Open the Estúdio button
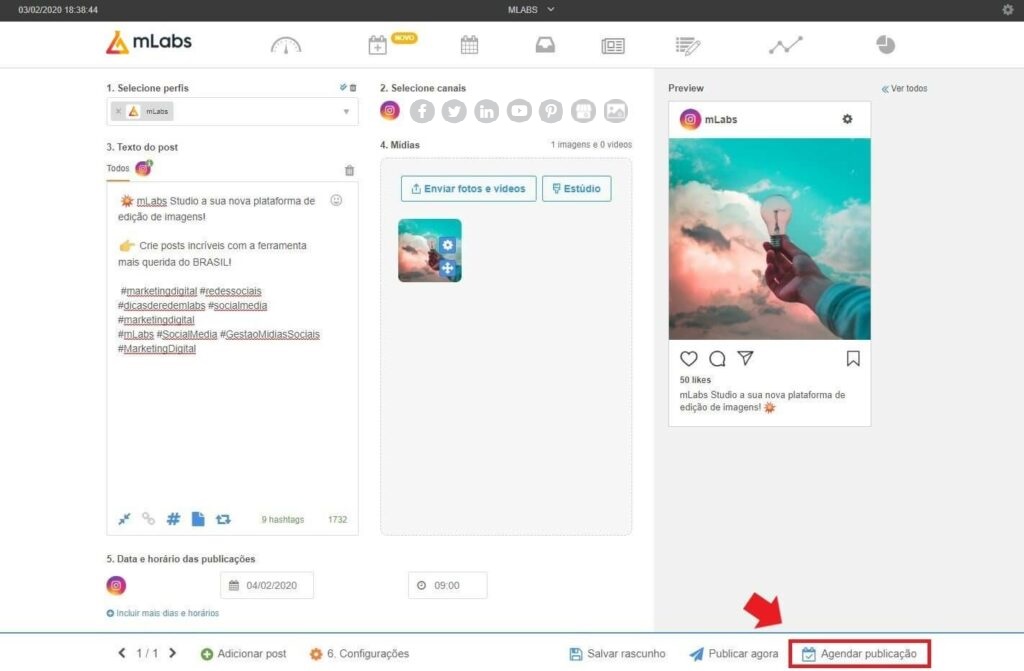Image resolution: width=1024 pixels, height=671 pixels. point(577,189)
